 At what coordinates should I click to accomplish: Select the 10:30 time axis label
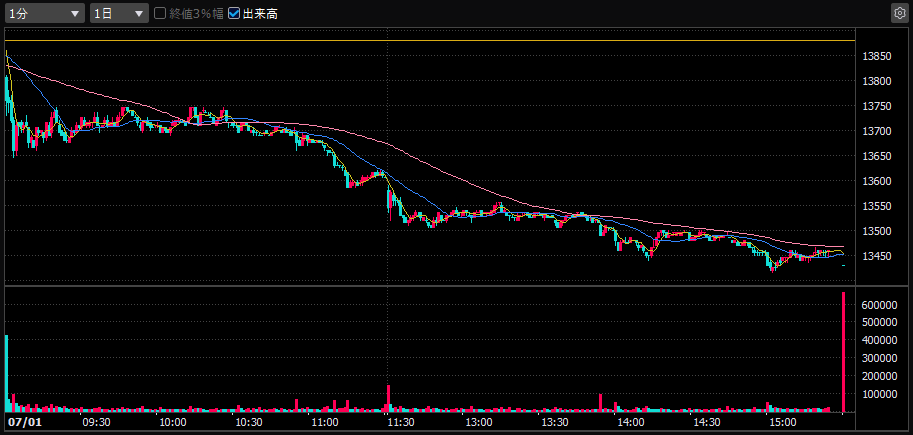(249, 421)
